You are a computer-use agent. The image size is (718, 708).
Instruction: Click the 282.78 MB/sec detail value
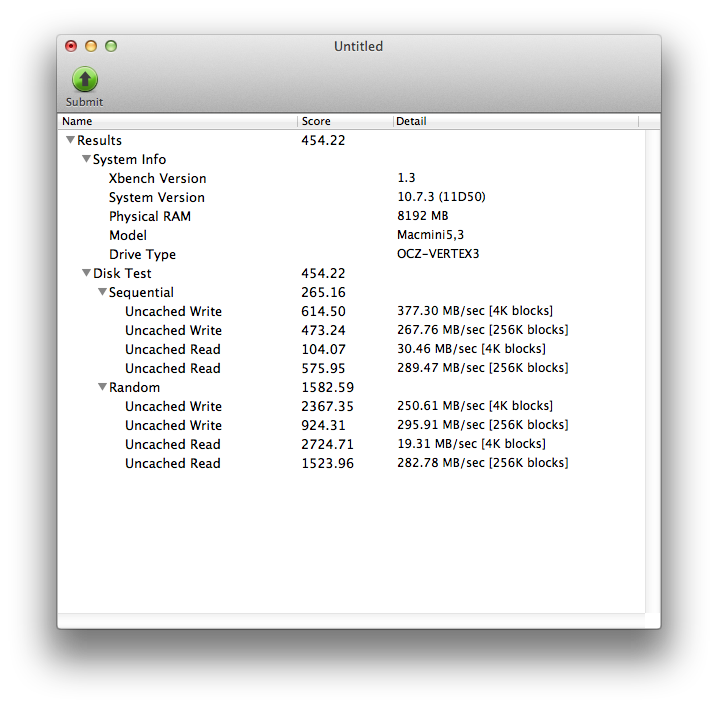click(x=483, y=463)
